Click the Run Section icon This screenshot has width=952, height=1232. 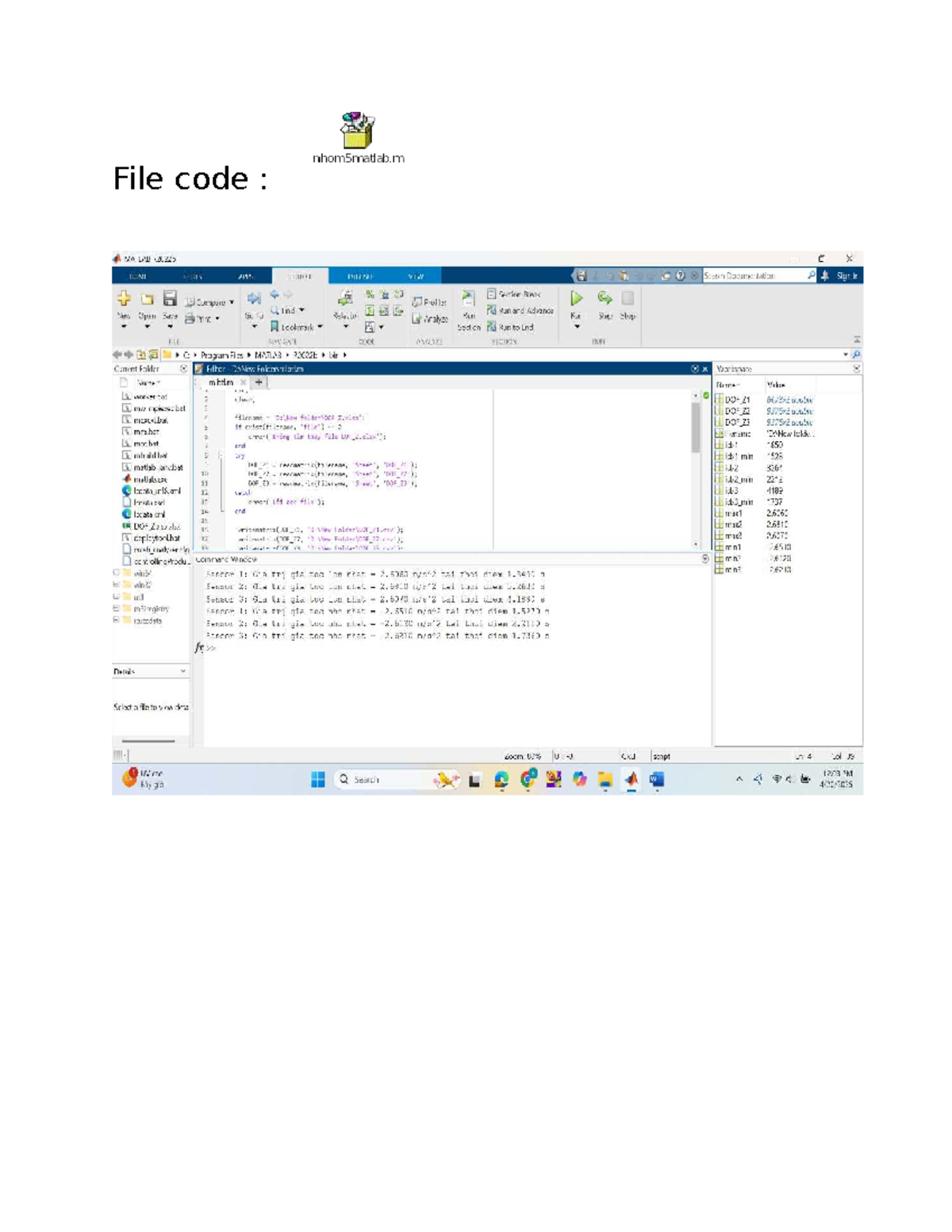click(x=468, y=298)
